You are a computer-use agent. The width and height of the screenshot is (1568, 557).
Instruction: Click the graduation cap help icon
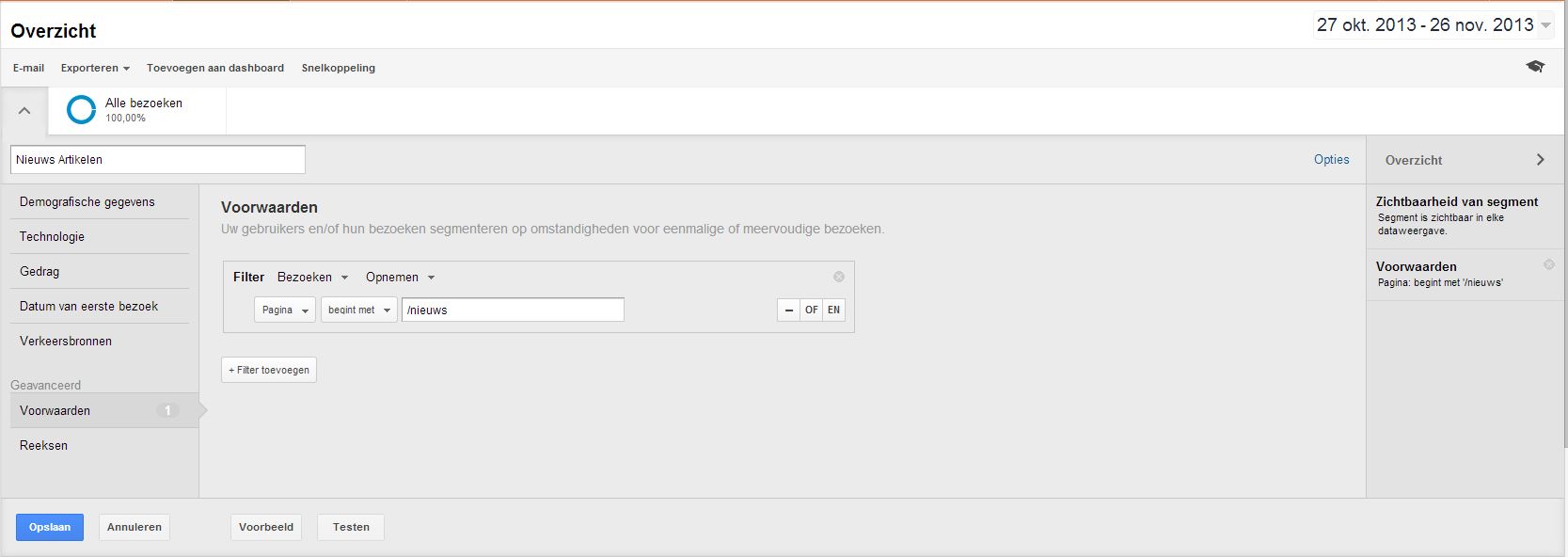click(1535, 67)
